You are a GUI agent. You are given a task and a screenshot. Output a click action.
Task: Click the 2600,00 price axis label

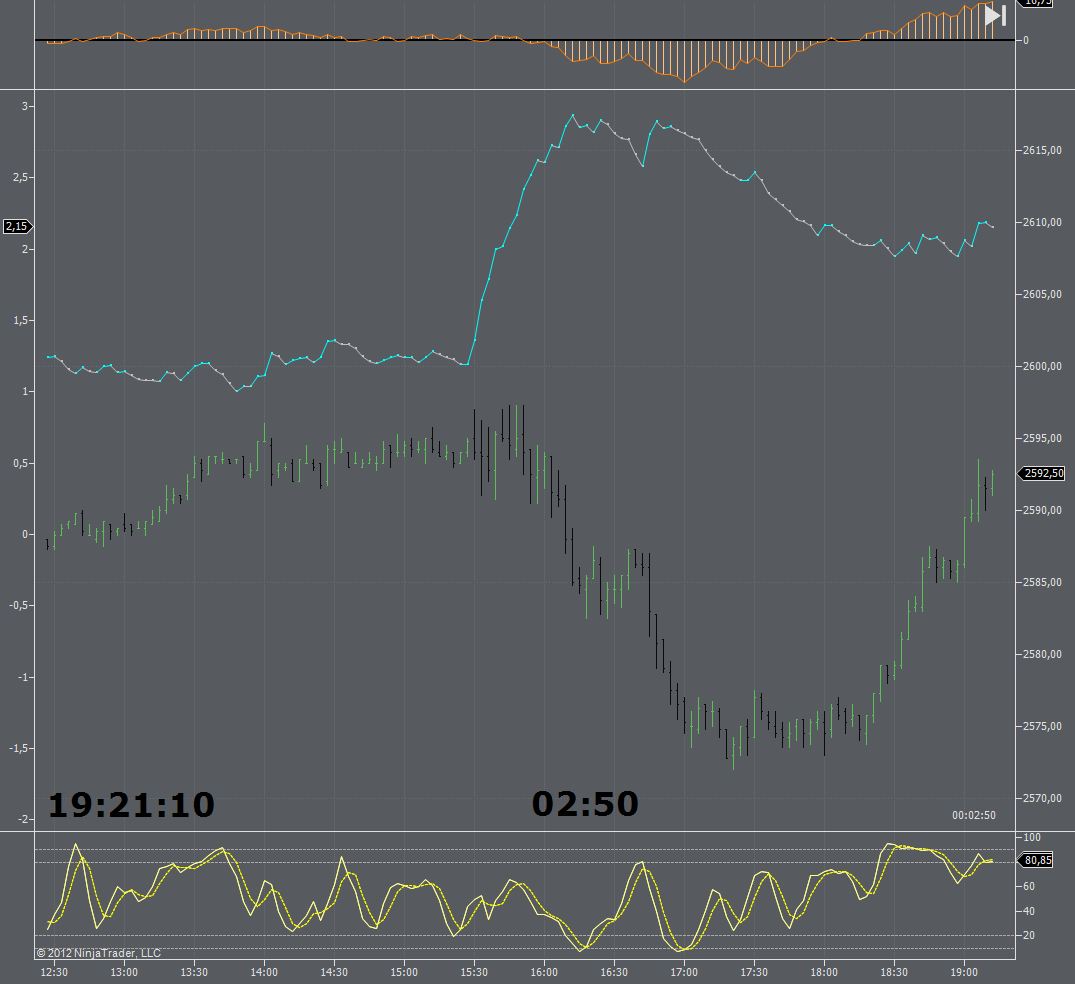point(1042,366)
